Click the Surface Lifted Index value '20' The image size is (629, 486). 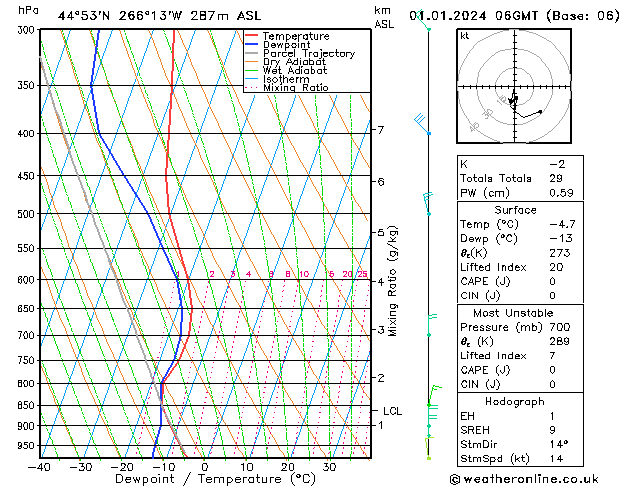tap(556, 267)
